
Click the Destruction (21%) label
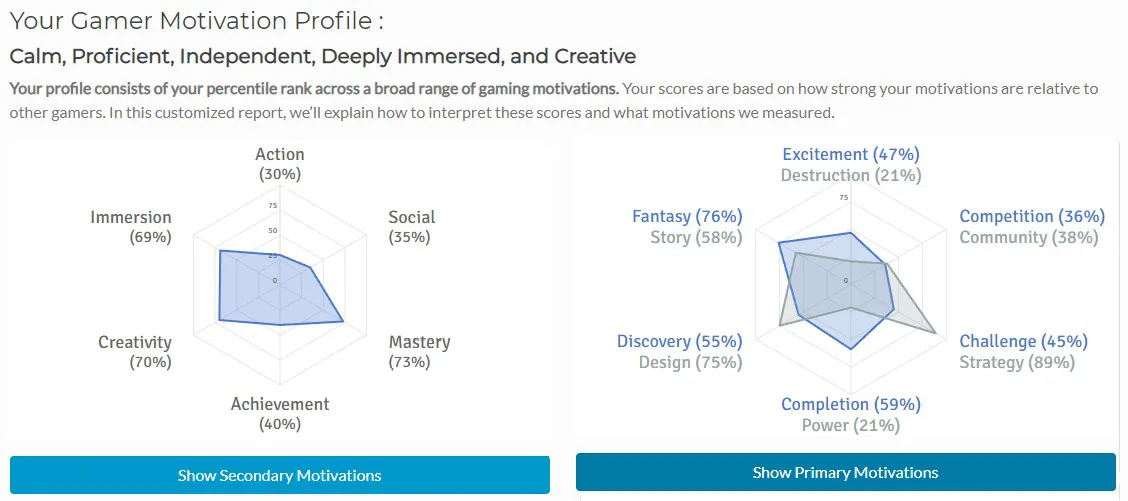pos(851,175)
